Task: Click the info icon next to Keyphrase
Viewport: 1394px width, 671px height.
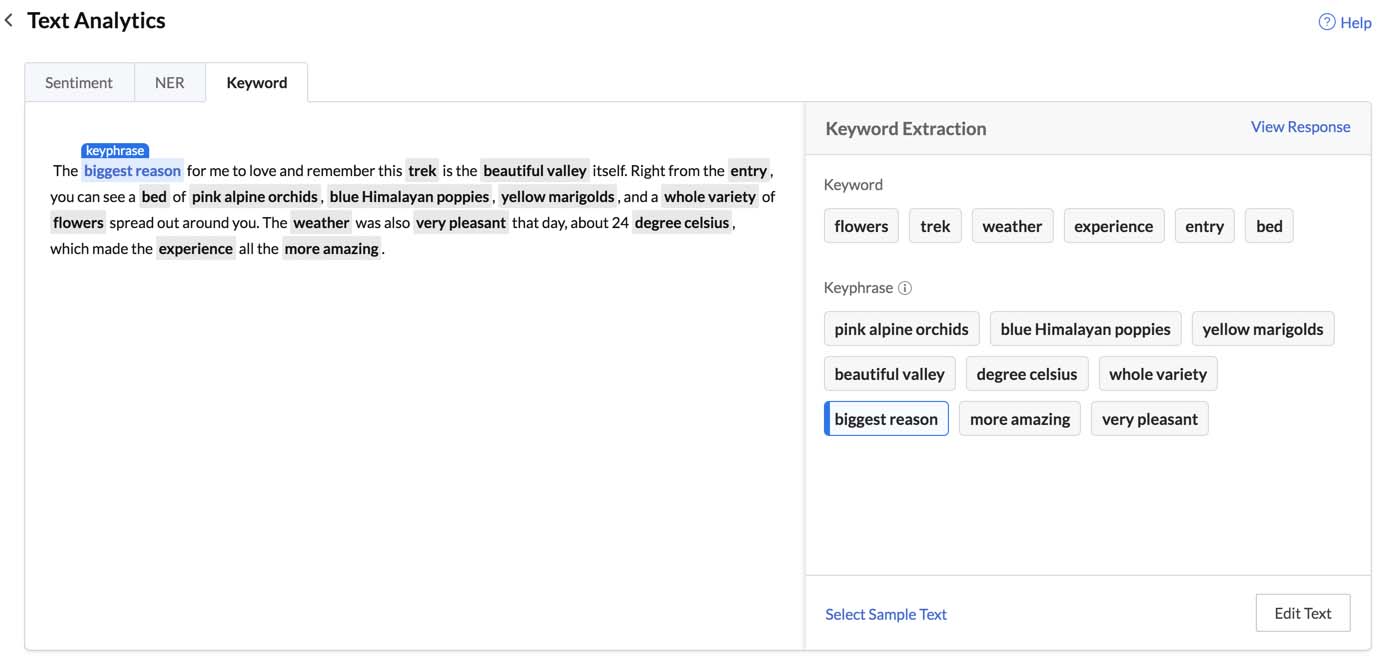Action: tap(905, 288)
